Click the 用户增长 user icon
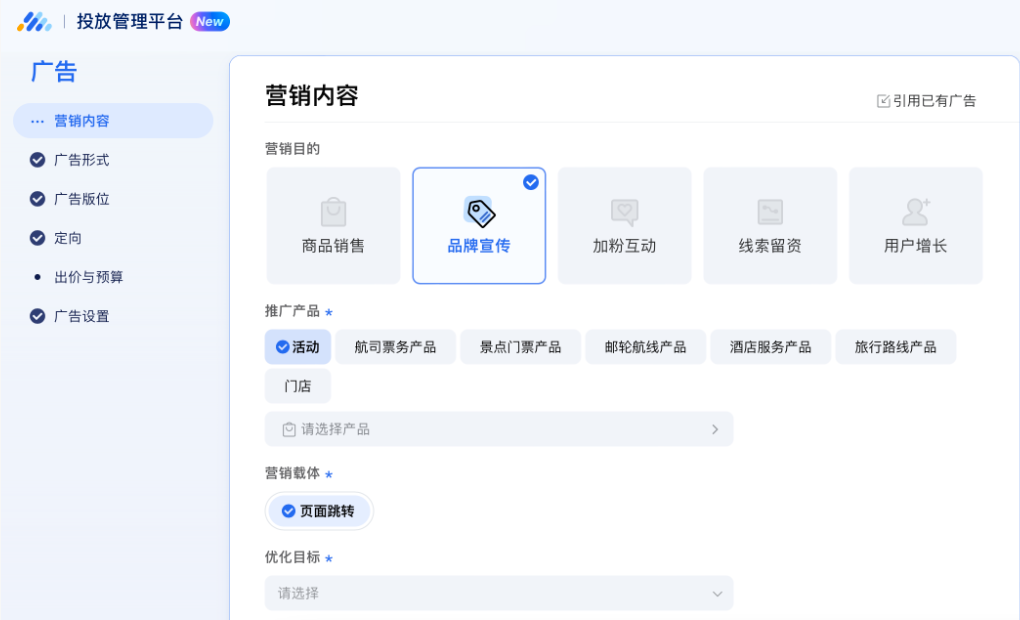 tap(915, 210)
